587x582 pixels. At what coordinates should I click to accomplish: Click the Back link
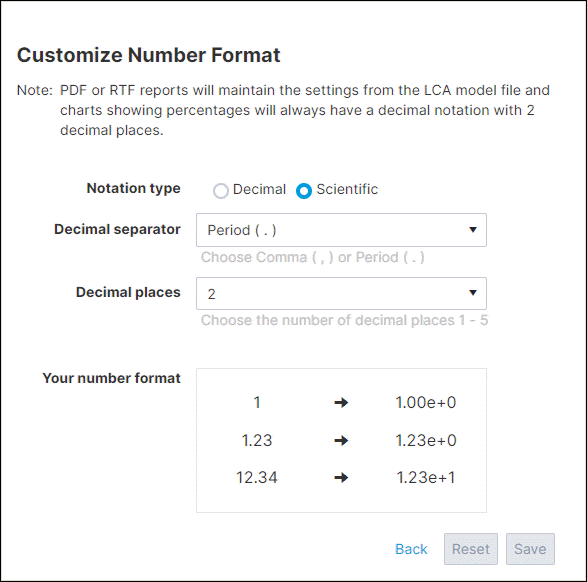tap(411, 549)
